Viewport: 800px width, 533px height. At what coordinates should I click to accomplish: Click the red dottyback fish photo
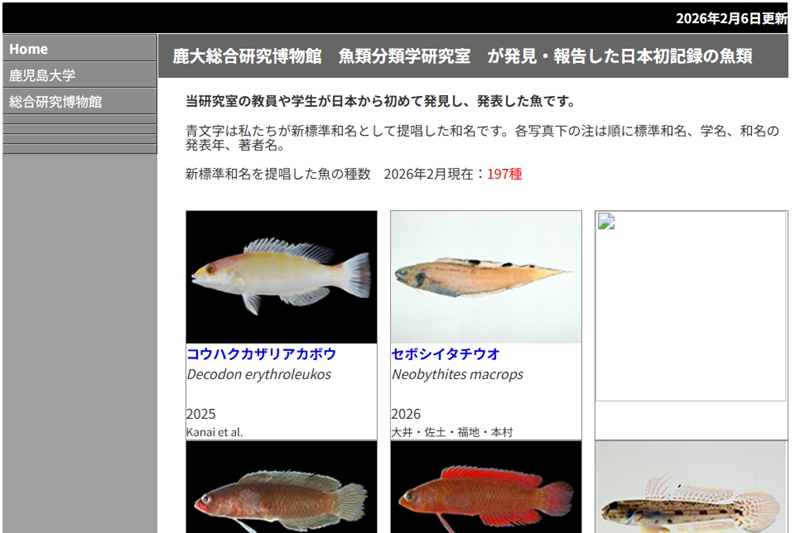(486, 487)
